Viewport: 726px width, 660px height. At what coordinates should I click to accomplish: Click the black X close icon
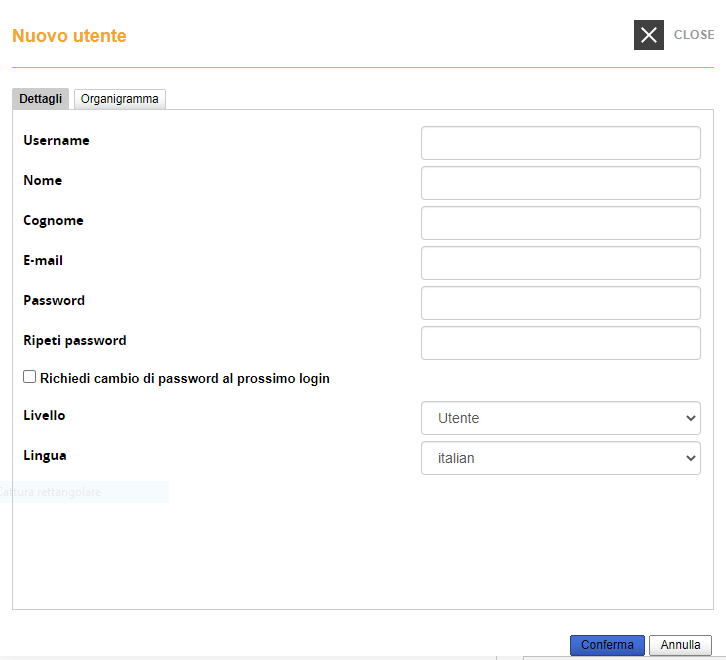pyautogui.click(x=648, y=35)
